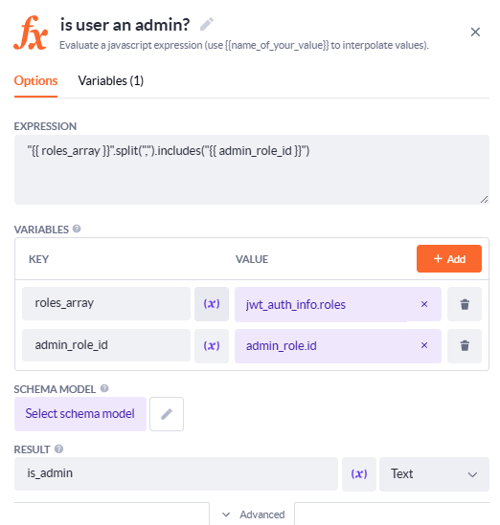Clear the jwt_auth_info.roles value
This screenshot has width=500, height=525.
(424, 304)
